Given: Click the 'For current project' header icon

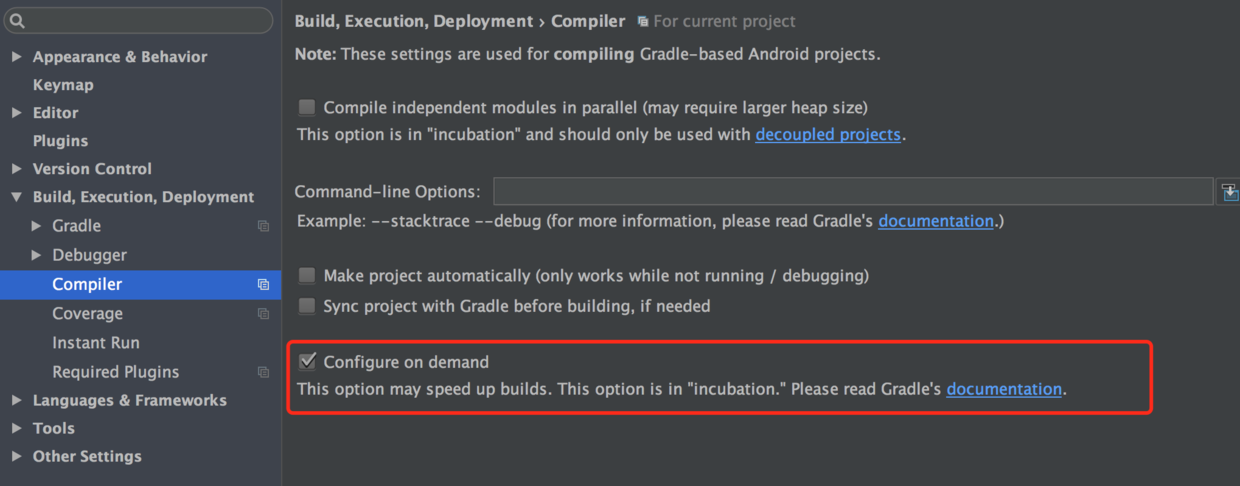Looking at the screenshot, I should (x=642, y=22).
